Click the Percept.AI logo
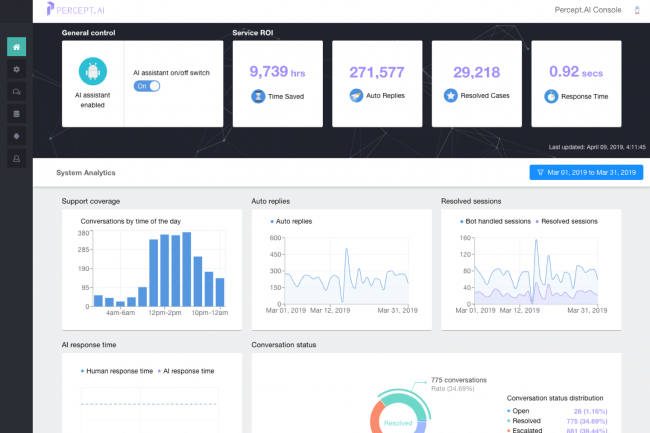 tap(75, 9)
